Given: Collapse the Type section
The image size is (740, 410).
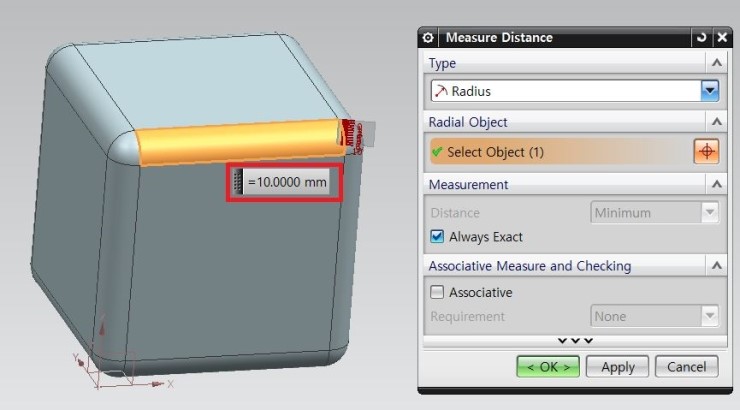Looking at the screenshot, I should [x=716, y=63].
